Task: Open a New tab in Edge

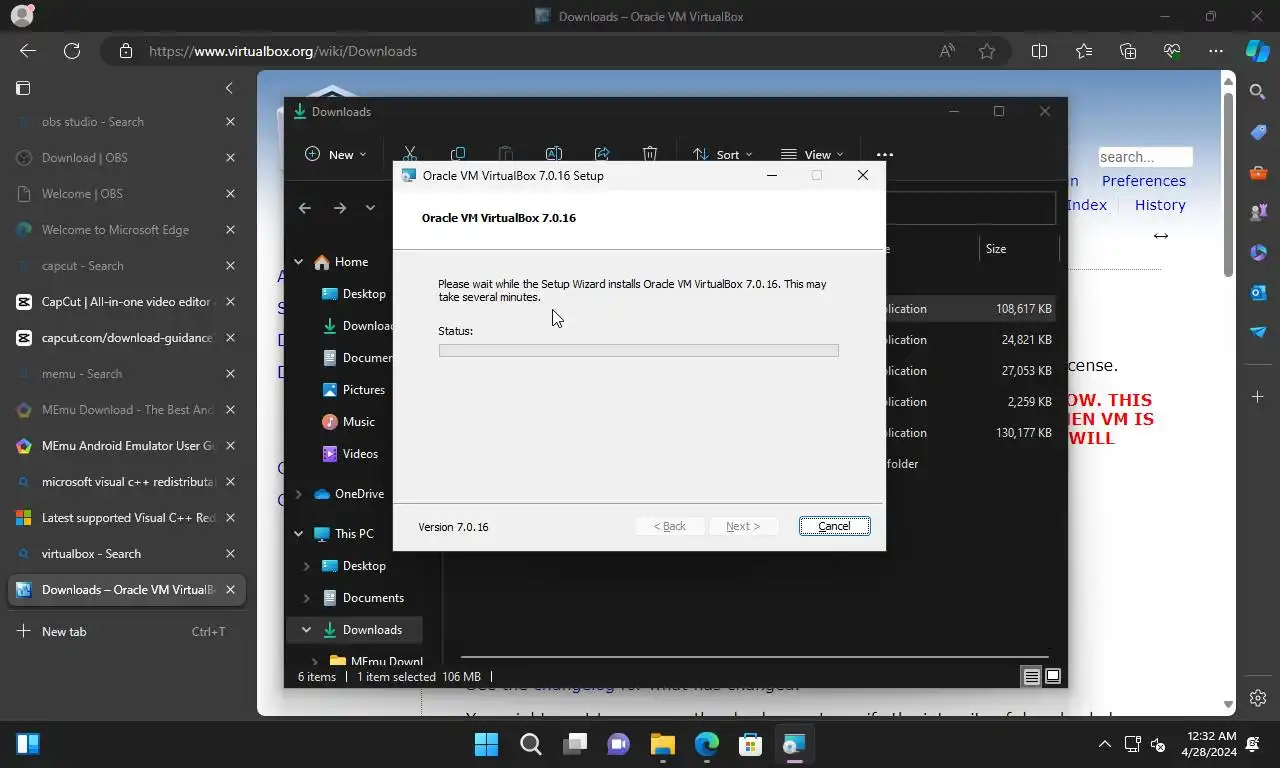Action: coord(126,632)
